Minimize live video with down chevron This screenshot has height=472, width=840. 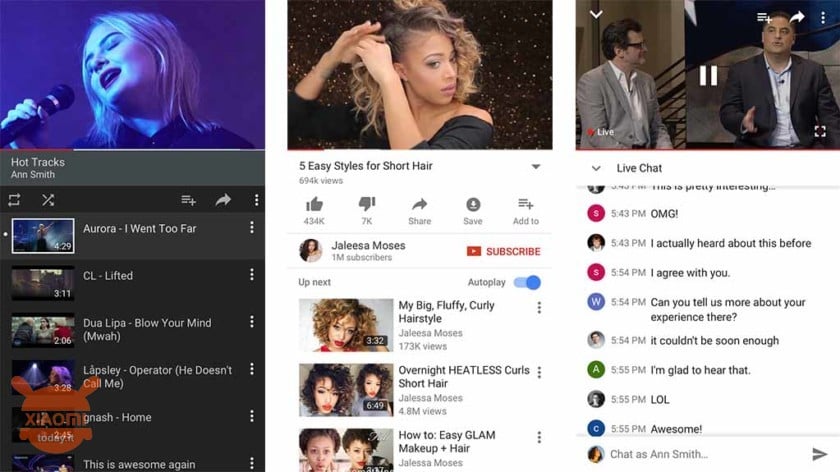click(596, 14)
